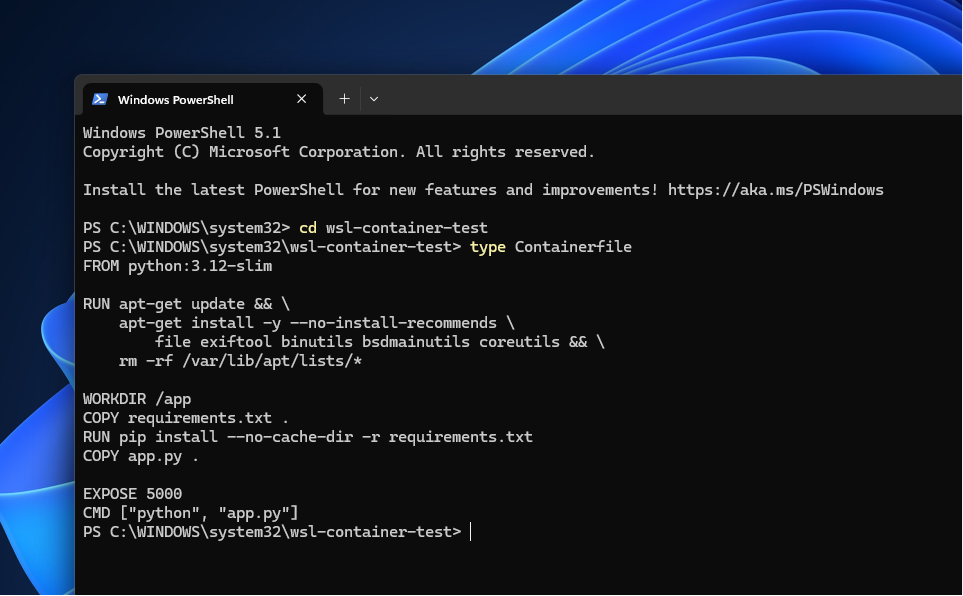Click the "Windows PowerShell 5.1" header text

pos(182,133)
